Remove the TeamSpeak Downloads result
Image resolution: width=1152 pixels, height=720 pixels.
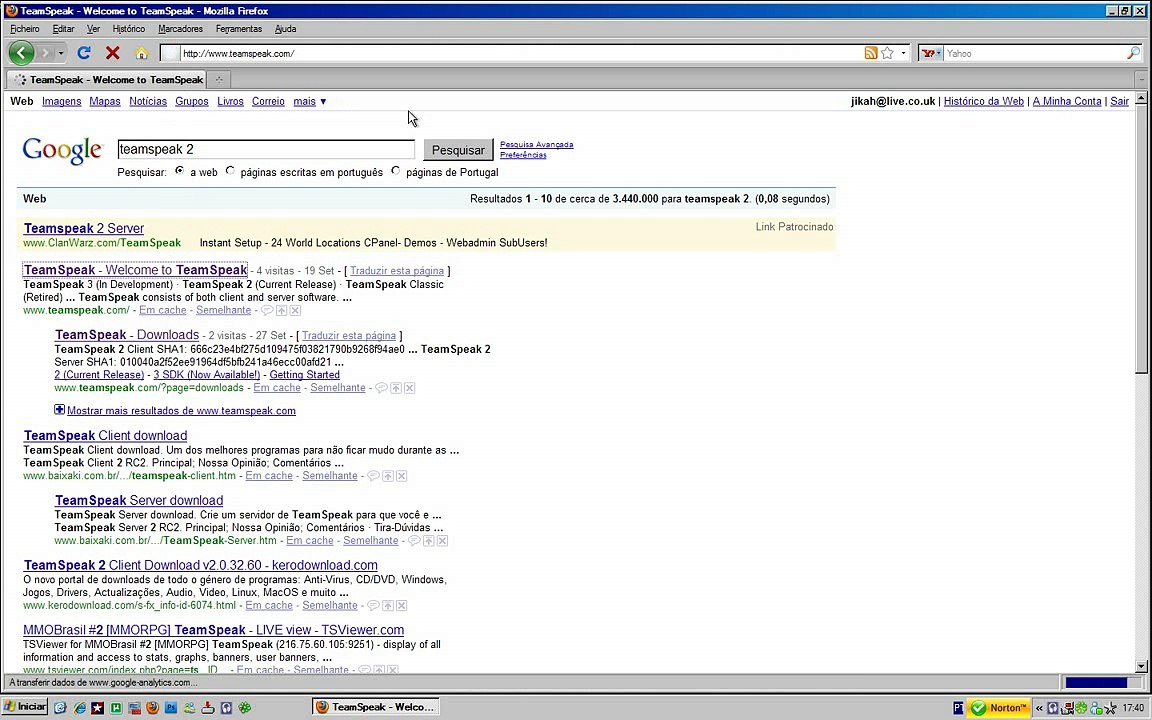tap(409, 388)
